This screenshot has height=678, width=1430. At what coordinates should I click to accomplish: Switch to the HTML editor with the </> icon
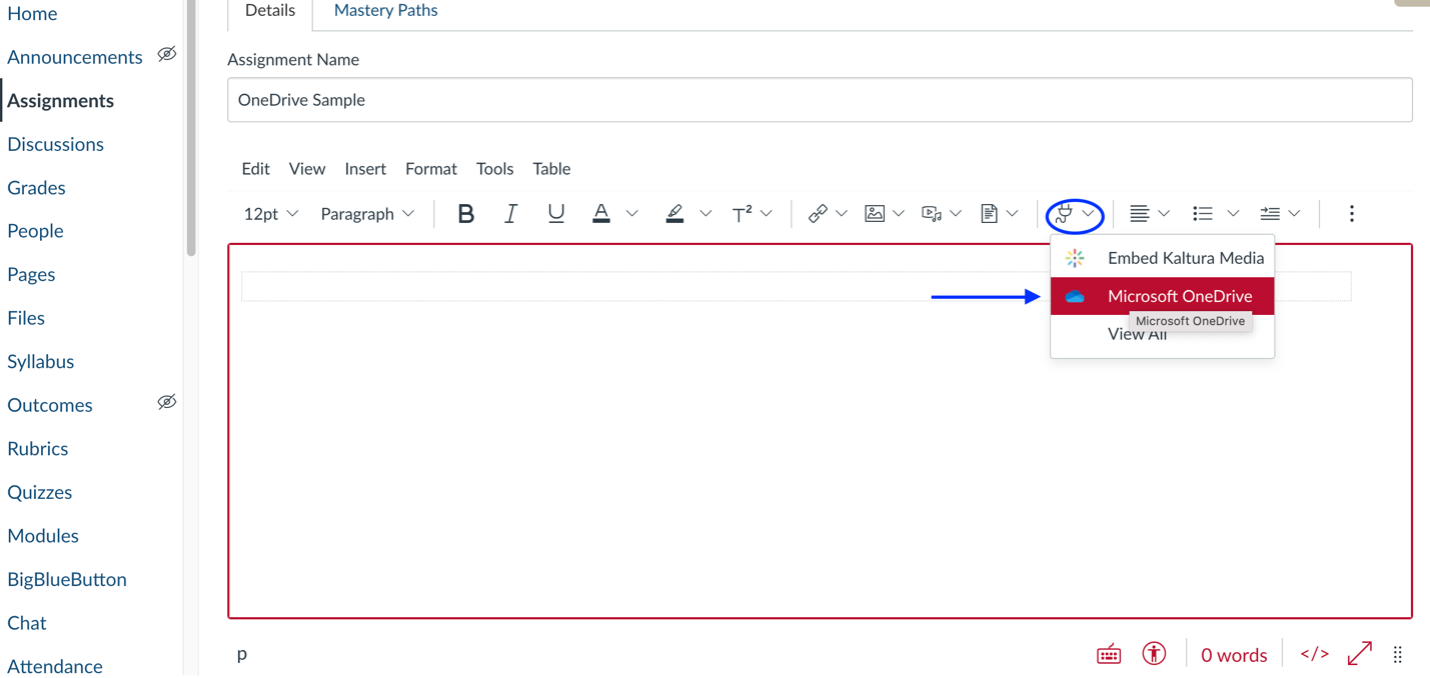(x=1314, y=653)
